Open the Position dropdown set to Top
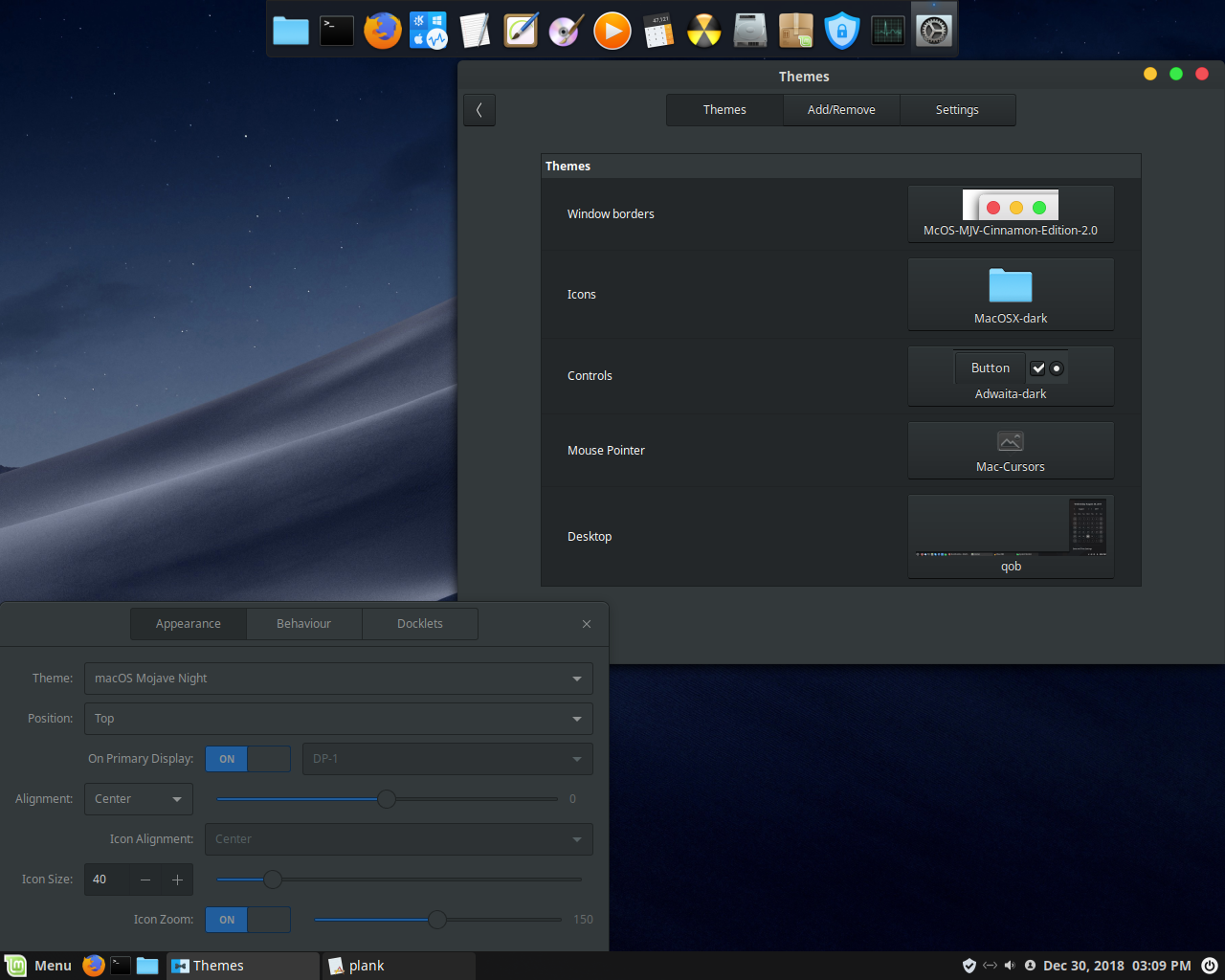The height and width of the screenshot is (980, 1225). coord(339,719)
